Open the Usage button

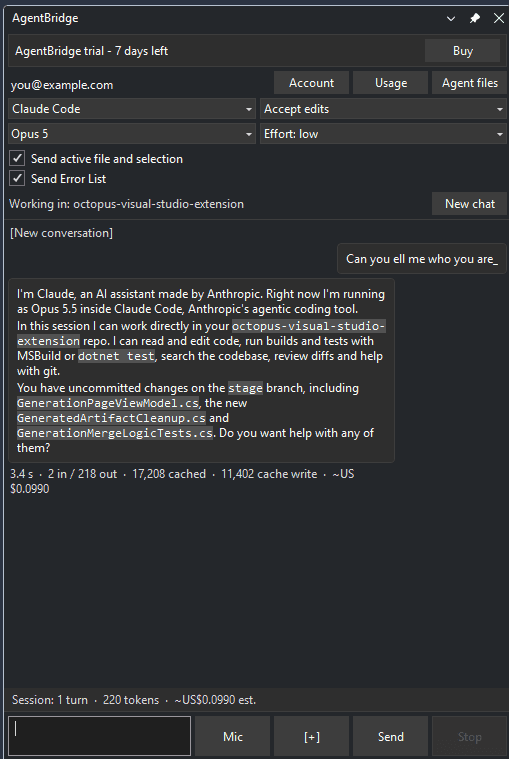390,83
